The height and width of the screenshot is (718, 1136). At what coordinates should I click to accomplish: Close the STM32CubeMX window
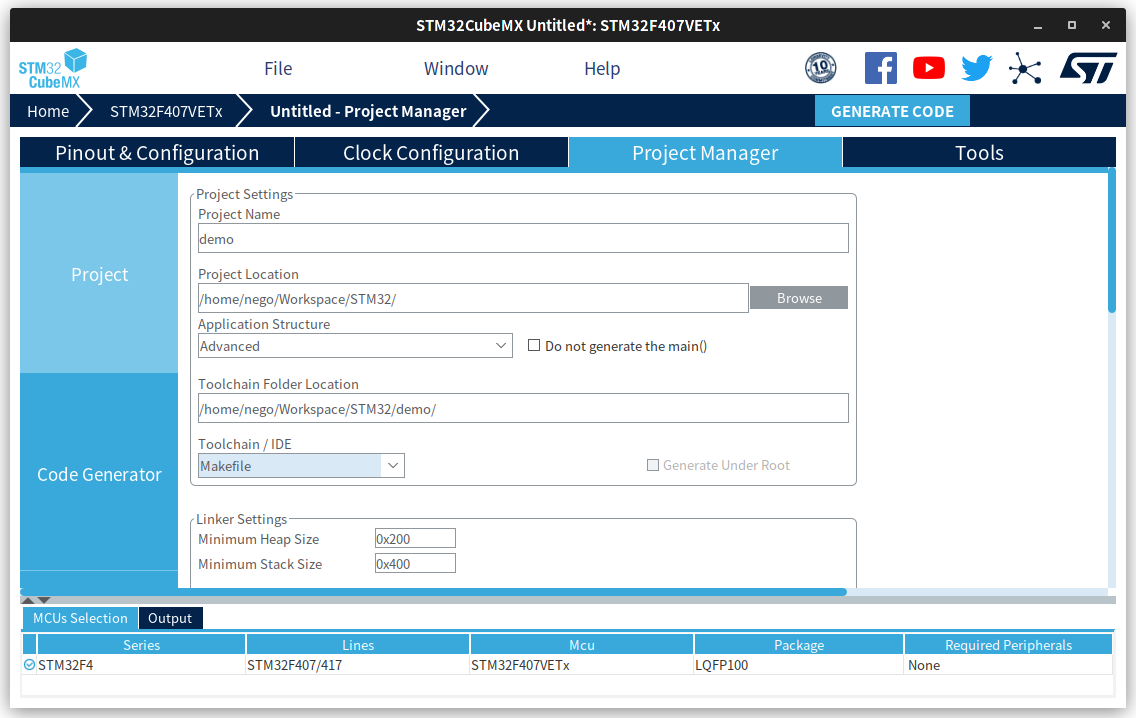1106,25
